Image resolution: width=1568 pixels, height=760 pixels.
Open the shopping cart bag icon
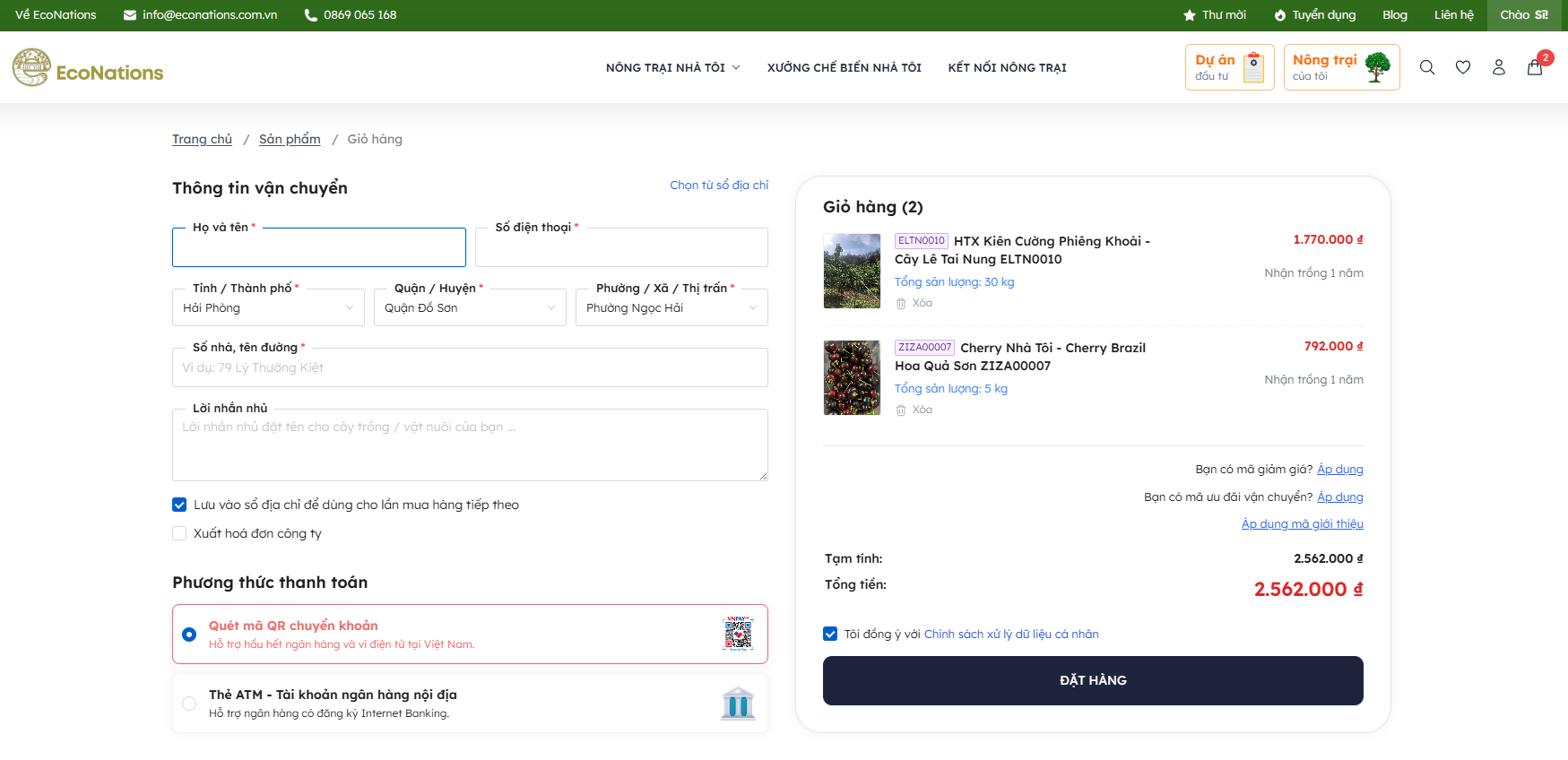[1535, 67]
